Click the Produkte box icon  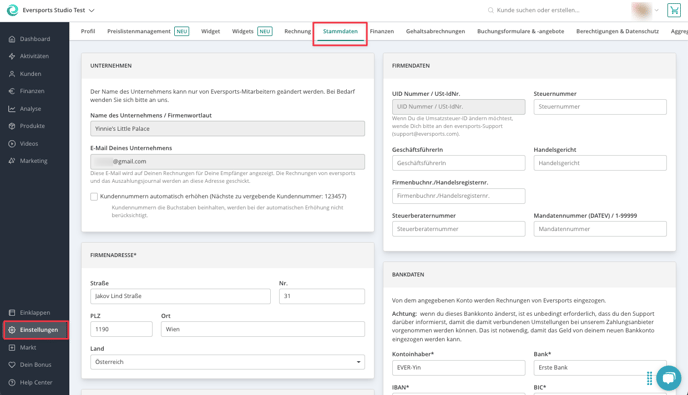(x=12, y=126)
